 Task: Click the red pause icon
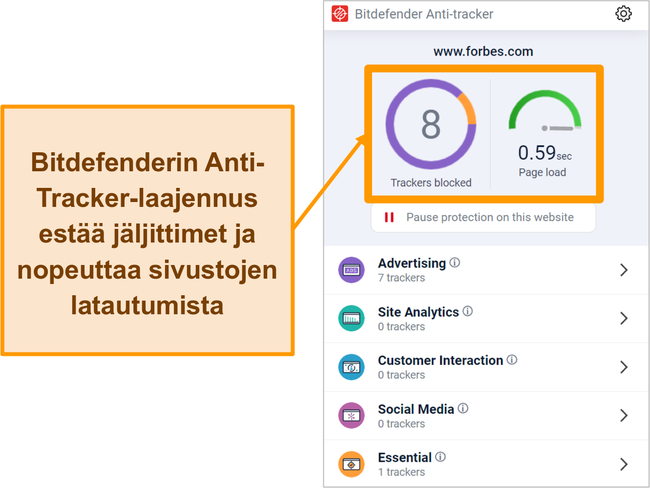(x=389, y=217)
